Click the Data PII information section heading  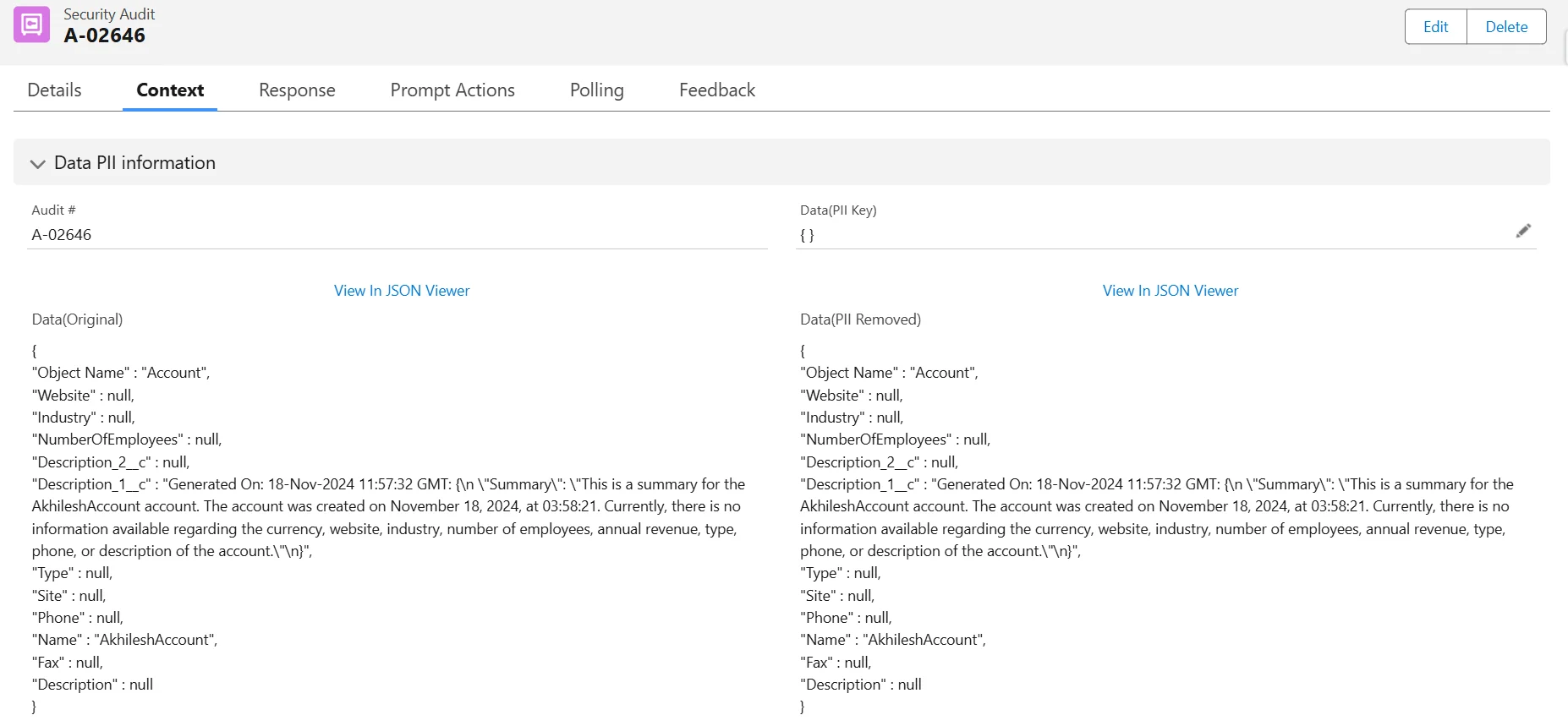point(134,163)
